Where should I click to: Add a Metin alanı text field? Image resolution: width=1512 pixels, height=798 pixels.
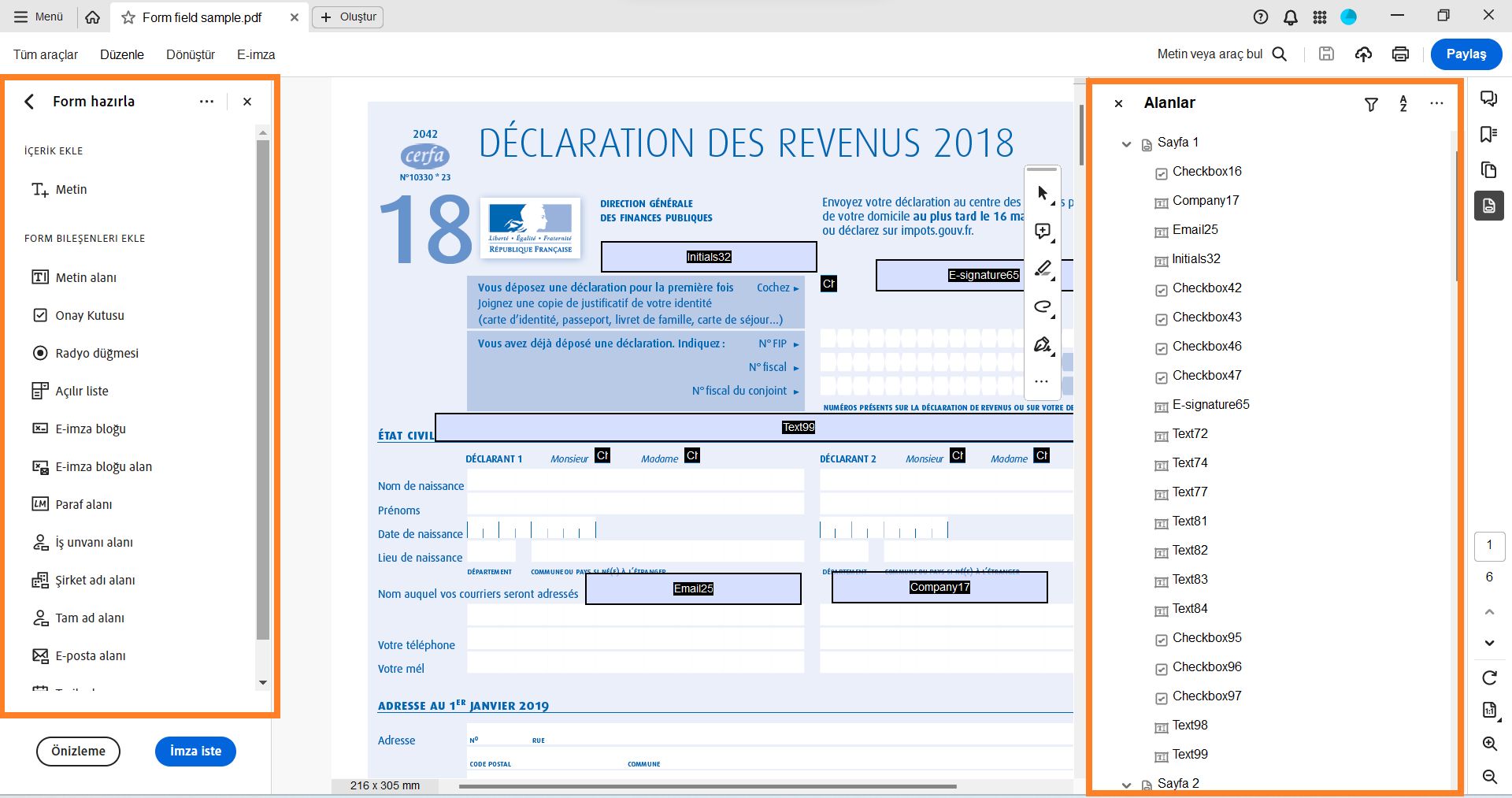pos(74,277)
